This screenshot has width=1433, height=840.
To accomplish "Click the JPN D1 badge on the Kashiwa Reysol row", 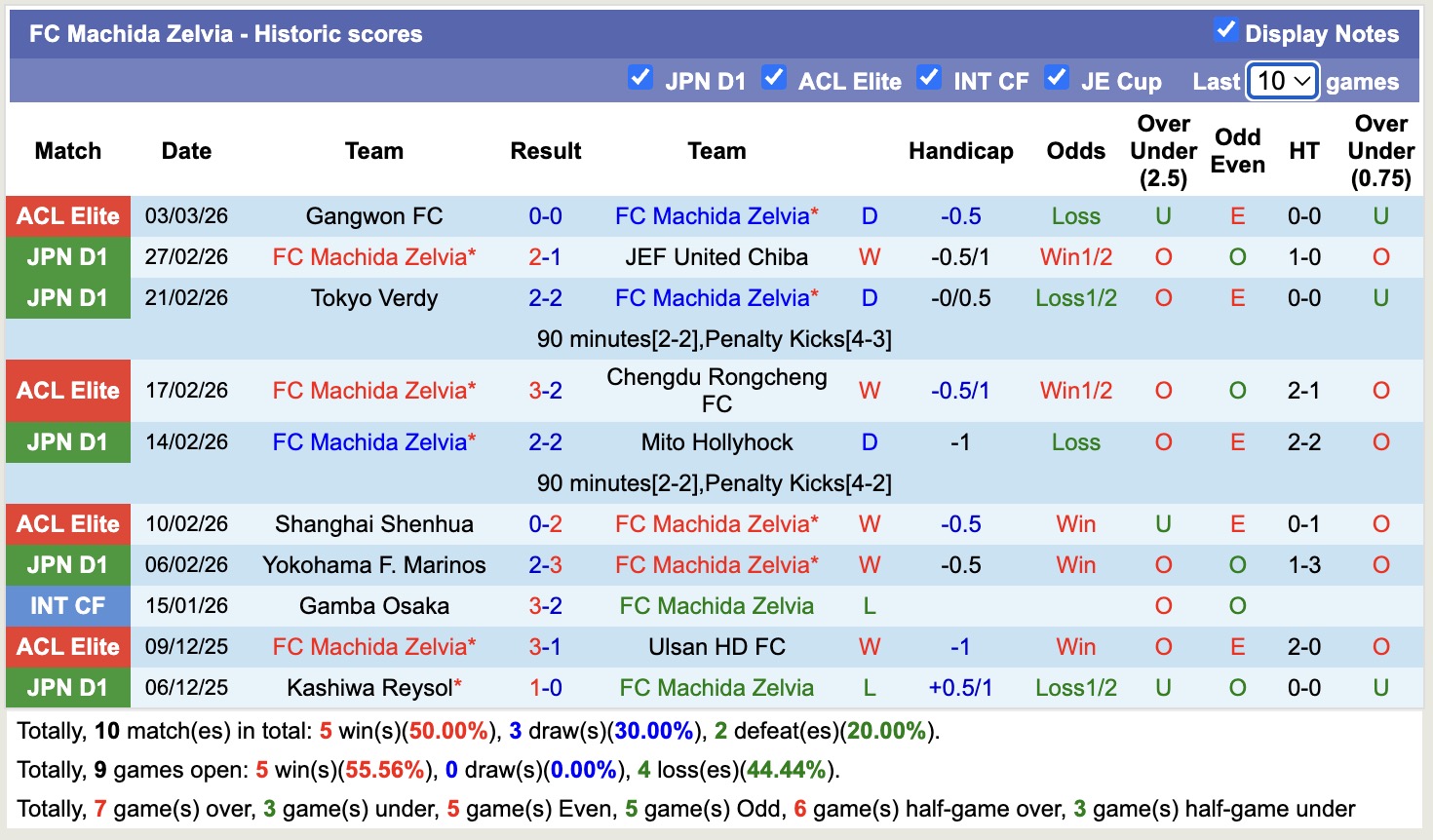I will pos(67,687).
